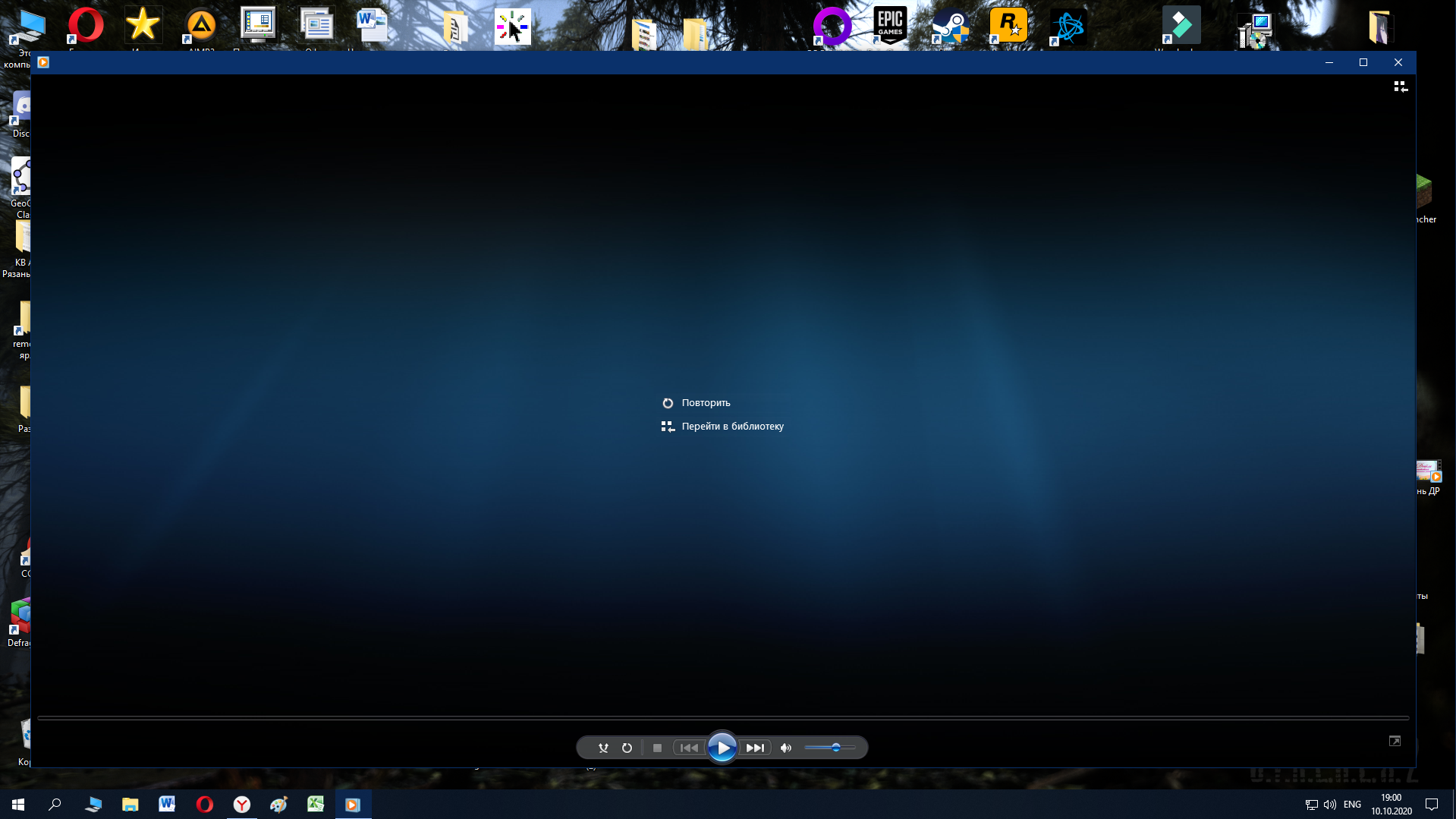Click on the playback seek bar
This screenshot has width=1456, height=819.
[x=722, y=717]
